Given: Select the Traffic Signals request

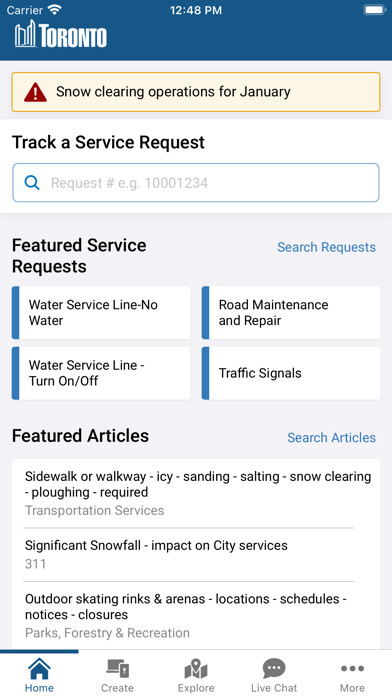Looking at the screenshot, I should coord(291,373).
